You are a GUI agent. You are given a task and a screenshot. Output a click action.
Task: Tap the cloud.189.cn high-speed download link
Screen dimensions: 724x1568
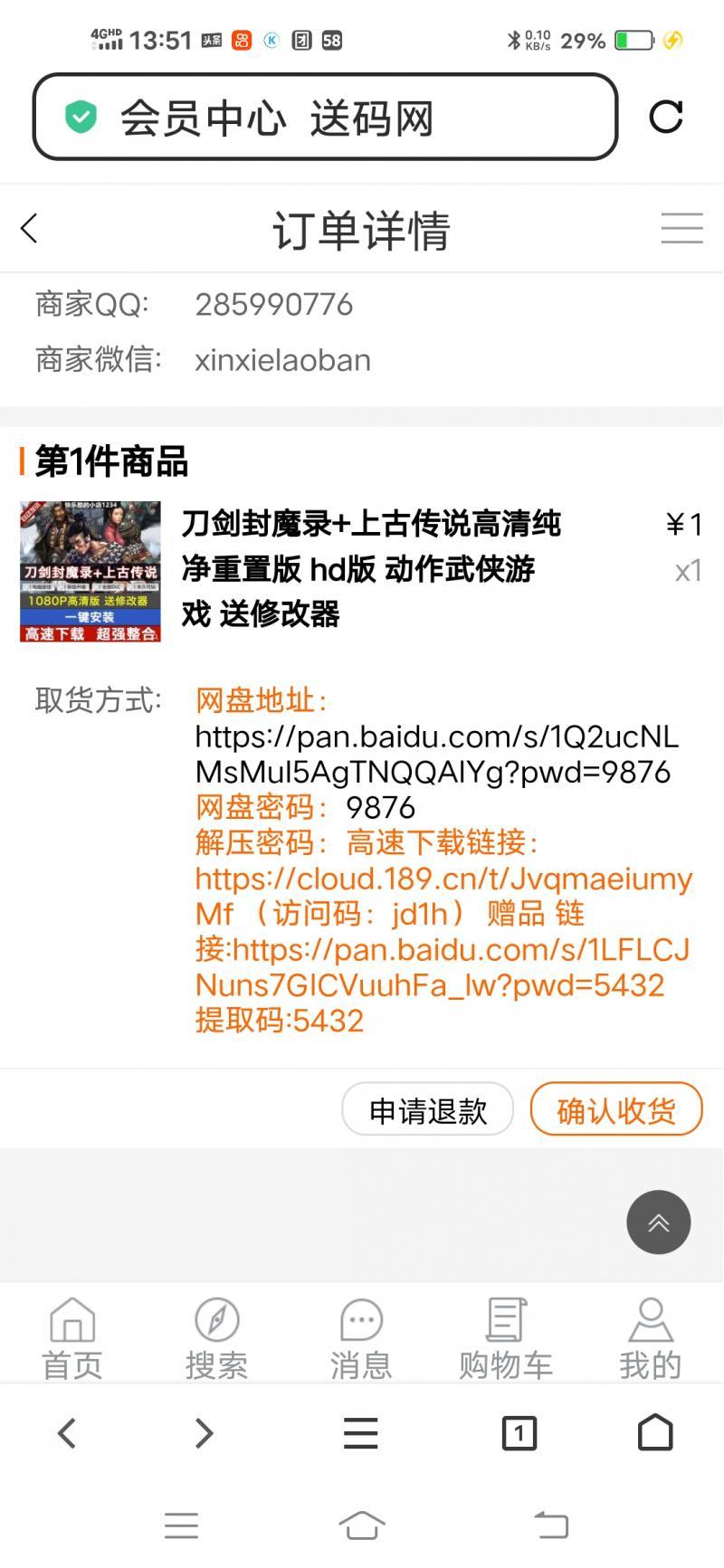443,896
